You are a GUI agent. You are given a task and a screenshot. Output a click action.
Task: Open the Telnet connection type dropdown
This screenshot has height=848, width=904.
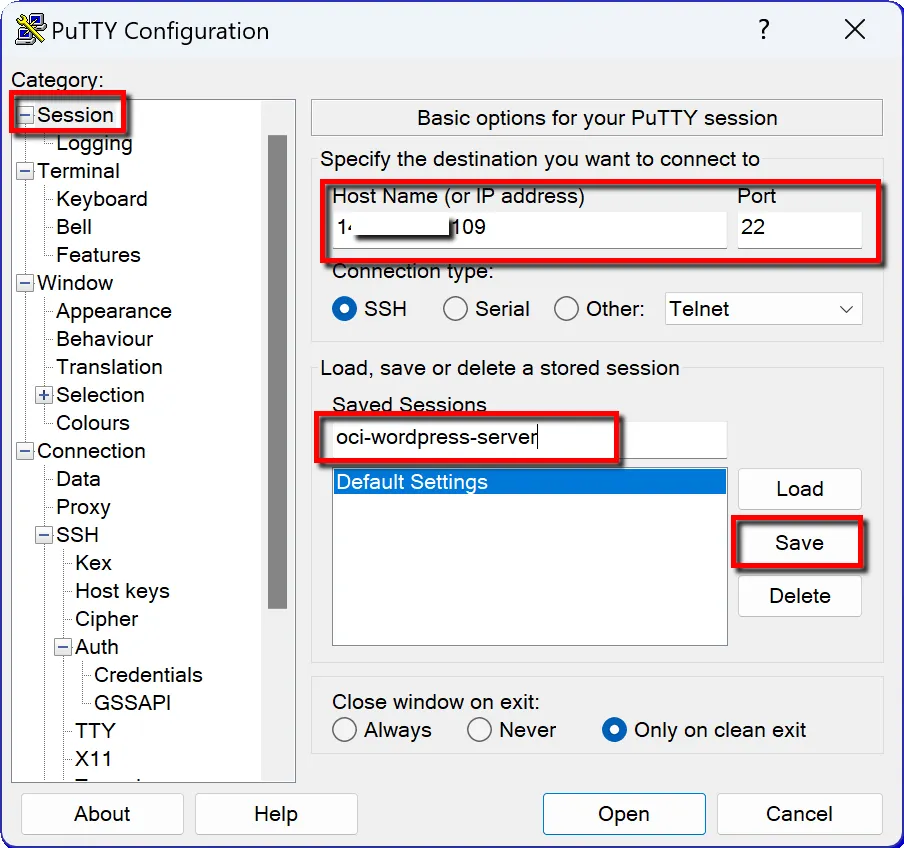(764, 309)
